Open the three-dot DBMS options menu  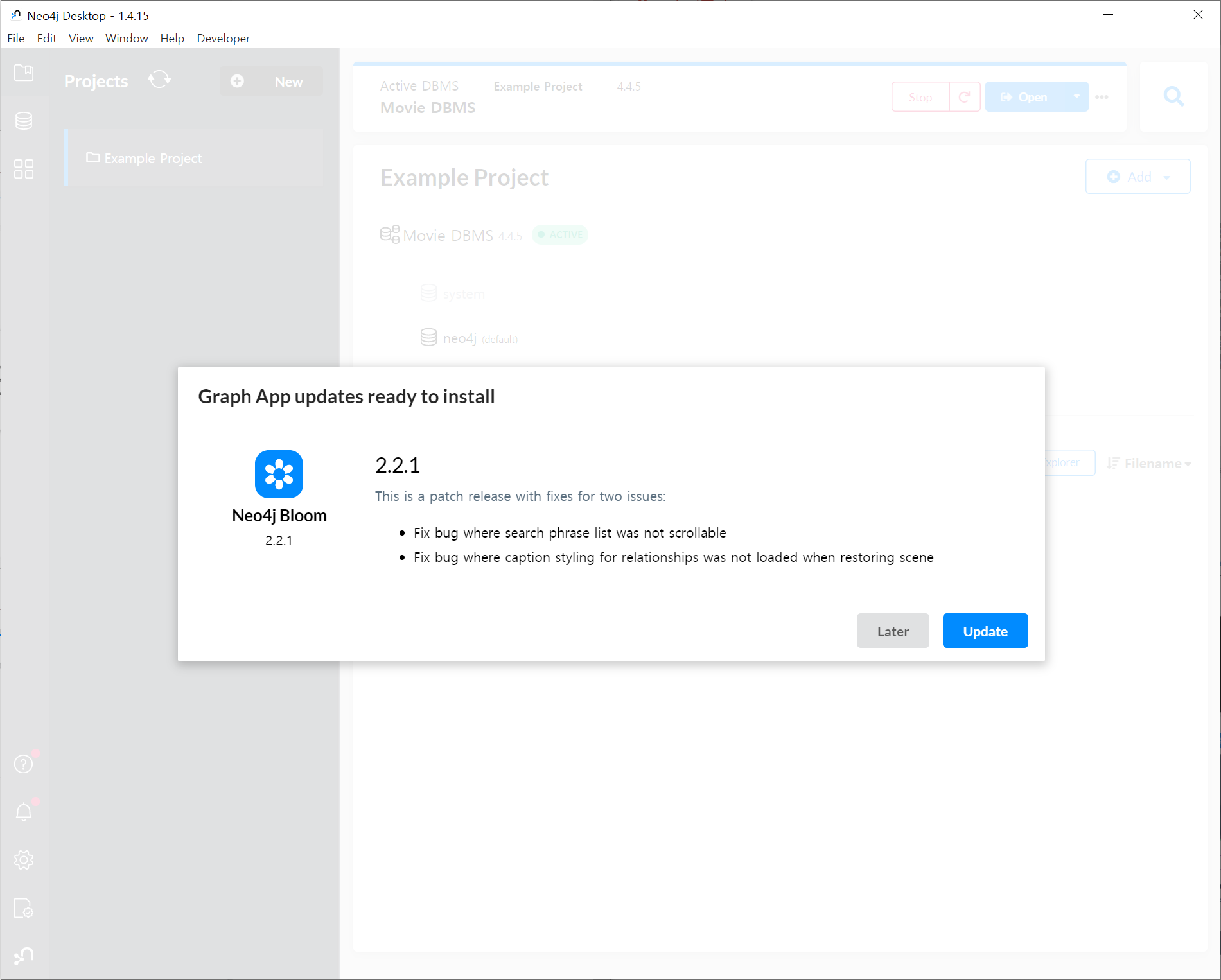click(x=1102, y=97)
